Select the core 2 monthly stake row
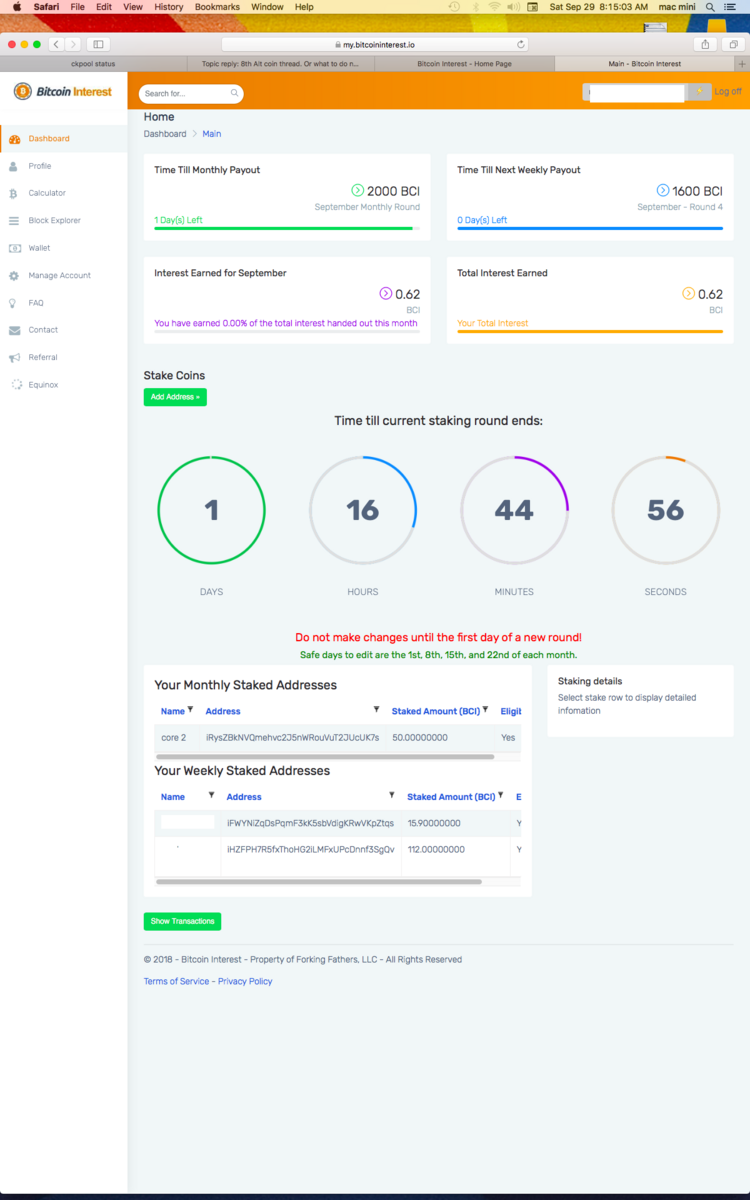The width and height of the screenshot is (750, 1200). pyautogui.click(x=338, y=737)
